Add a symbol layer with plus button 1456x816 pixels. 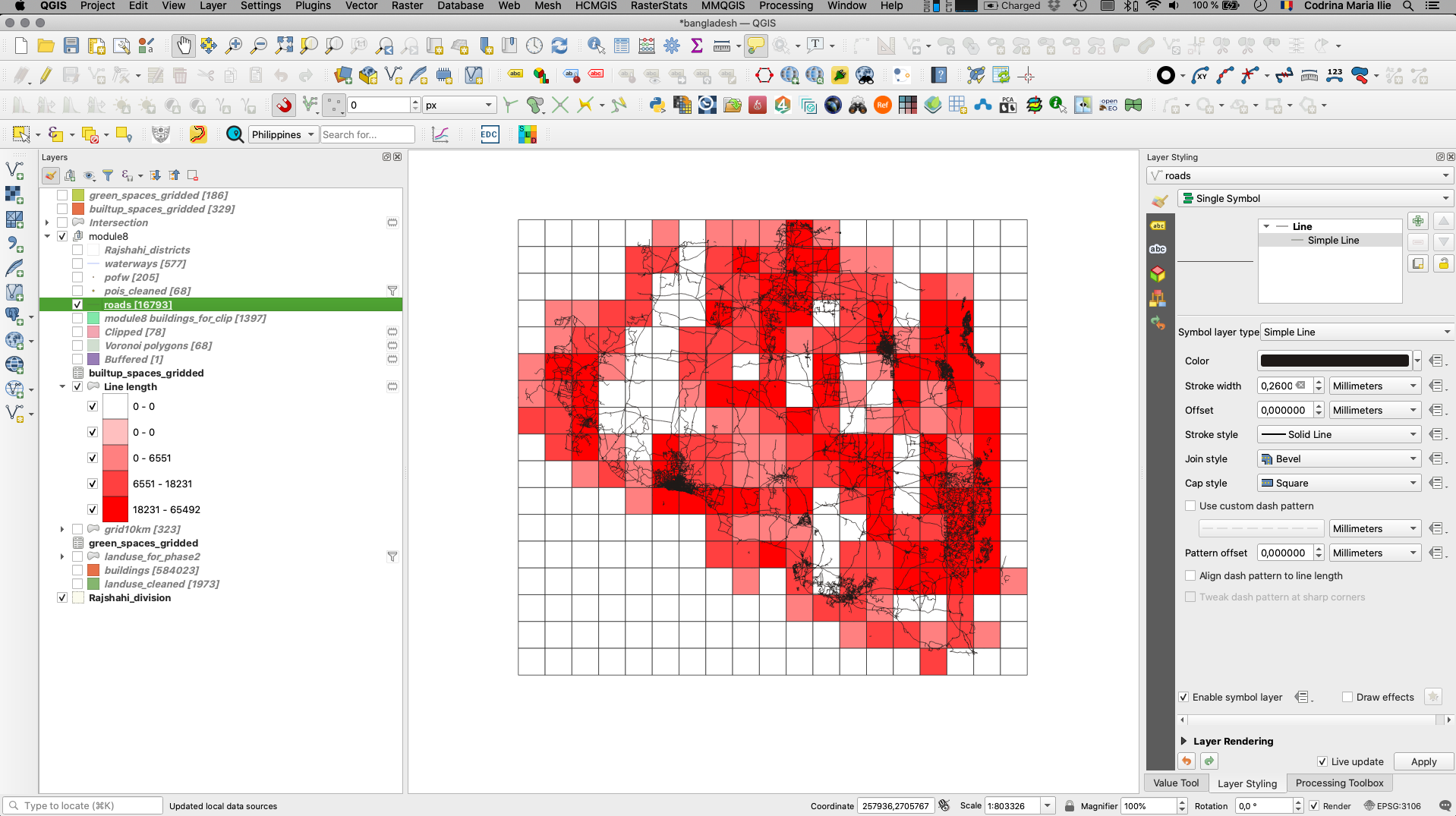point(1418,221)
